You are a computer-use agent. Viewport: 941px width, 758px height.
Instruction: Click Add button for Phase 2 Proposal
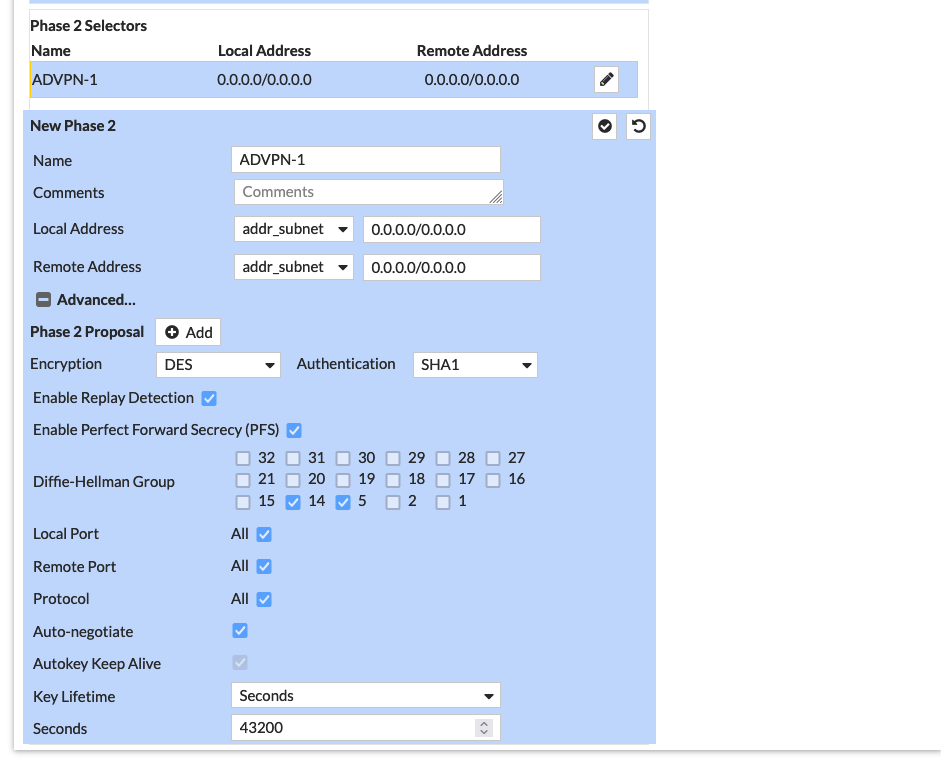click(x=188, y=332)
